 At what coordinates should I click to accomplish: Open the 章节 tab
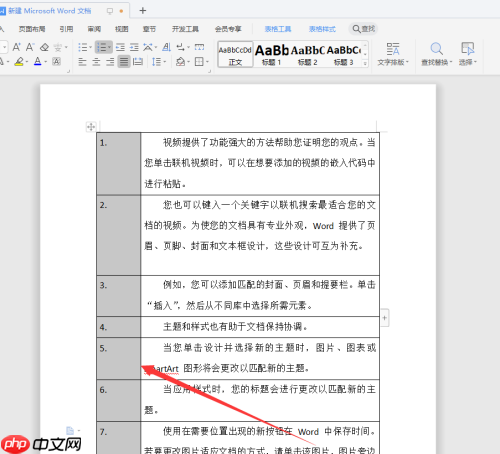(149, 29)
